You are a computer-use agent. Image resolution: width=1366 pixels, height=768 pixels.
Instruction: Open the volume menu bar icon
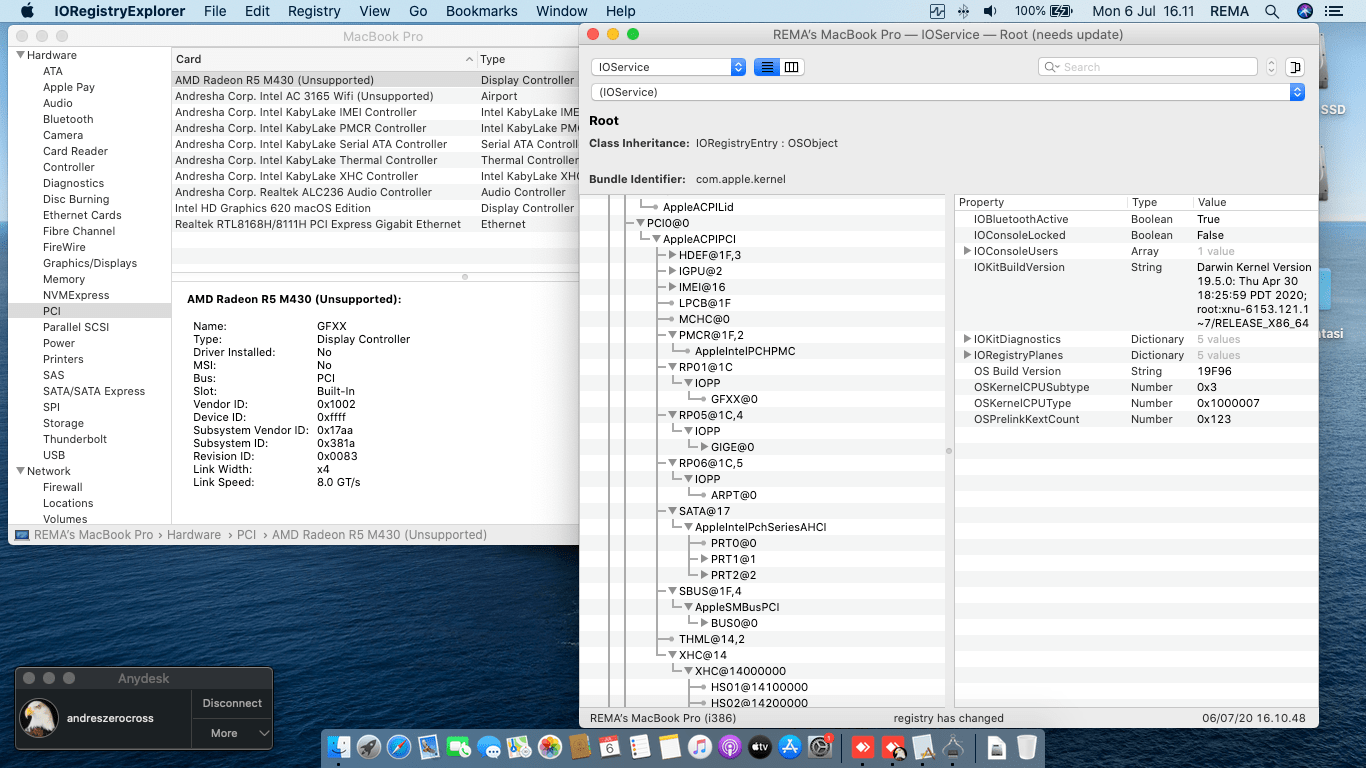tap(990, 11)
